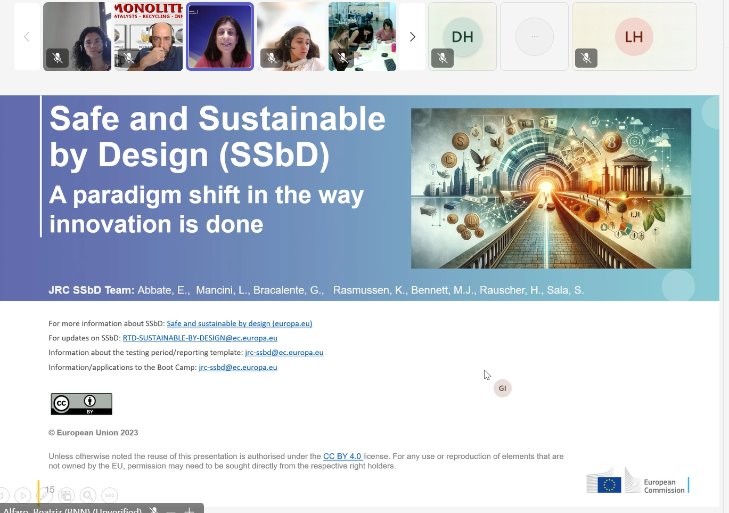Click the slideshow zoom magnifier icon
Screen dimensions: 729x513
click(x=89, y=495)
